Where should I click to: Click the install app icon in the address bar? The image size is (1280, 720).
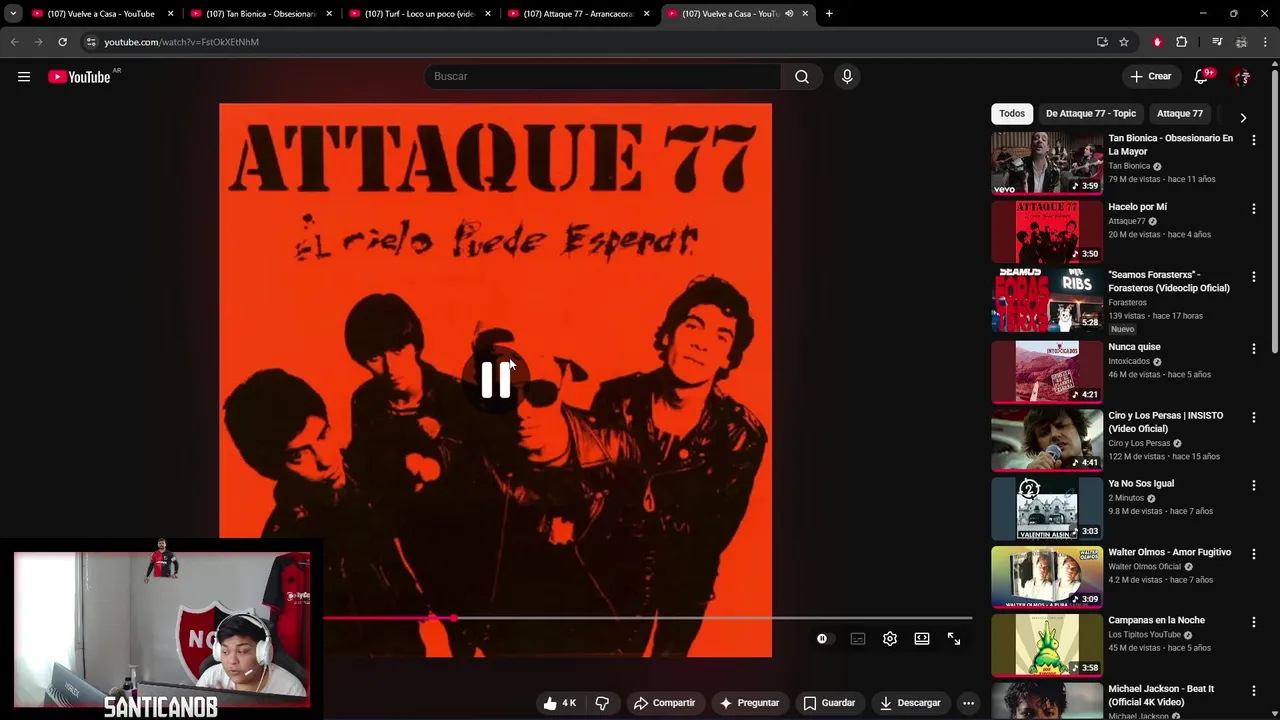pyautogui.click(x=1102, y=42)
